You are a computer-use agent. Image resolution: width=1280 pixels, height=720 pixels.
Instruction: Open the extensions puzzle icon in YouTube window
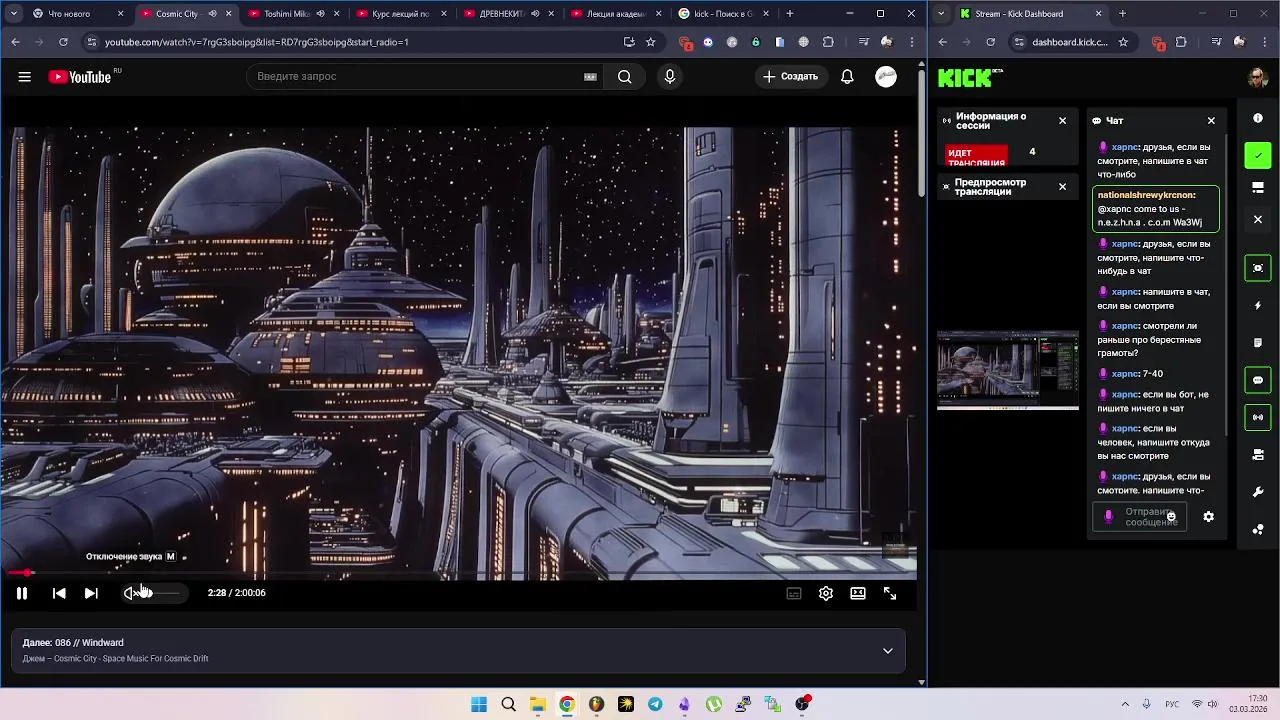click(828, 42)
